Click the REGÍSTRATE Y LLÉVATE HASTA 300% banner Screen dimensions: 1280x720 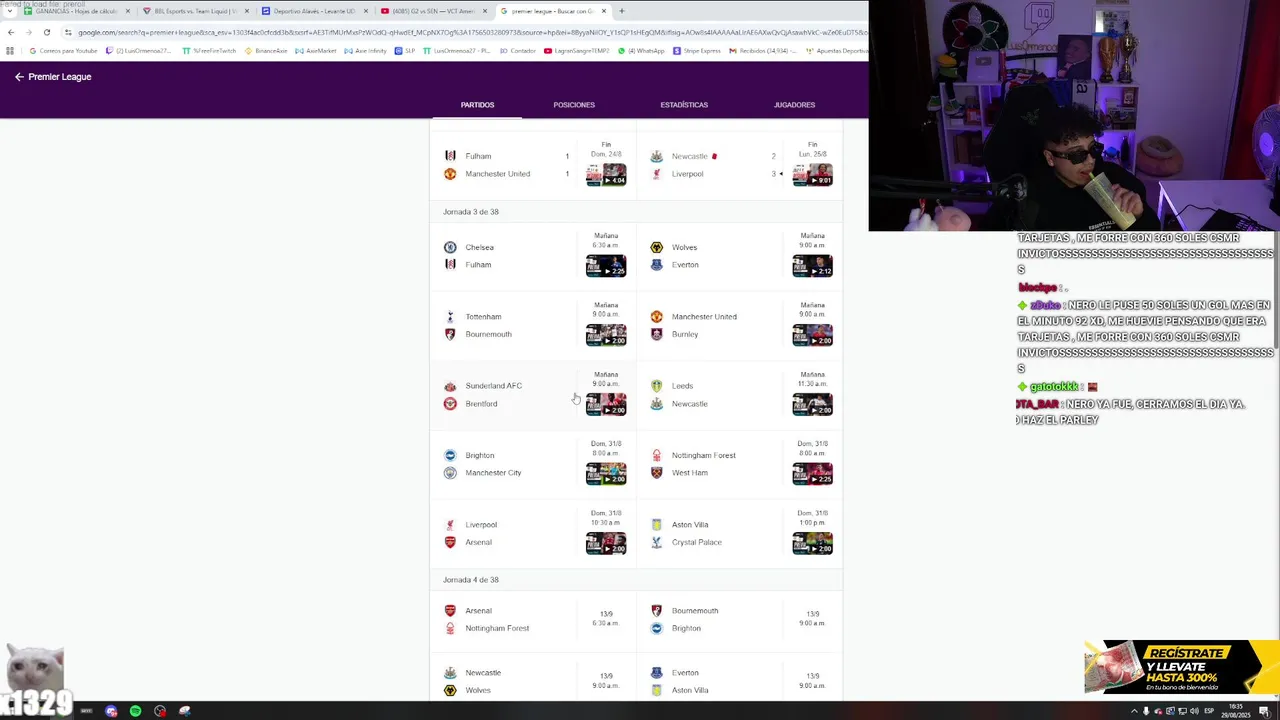(x=1181, y=667)
